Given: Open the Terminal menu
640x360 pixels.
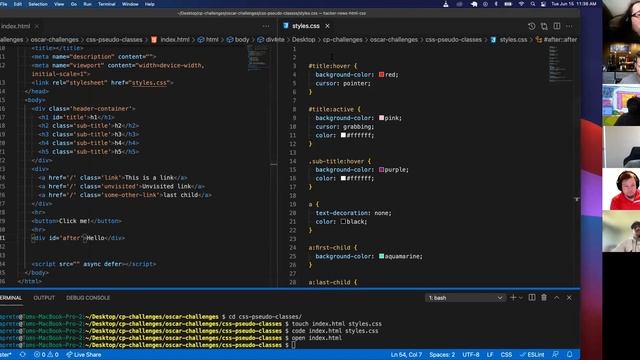Looking at the screenshot, I should pos(107,4).
